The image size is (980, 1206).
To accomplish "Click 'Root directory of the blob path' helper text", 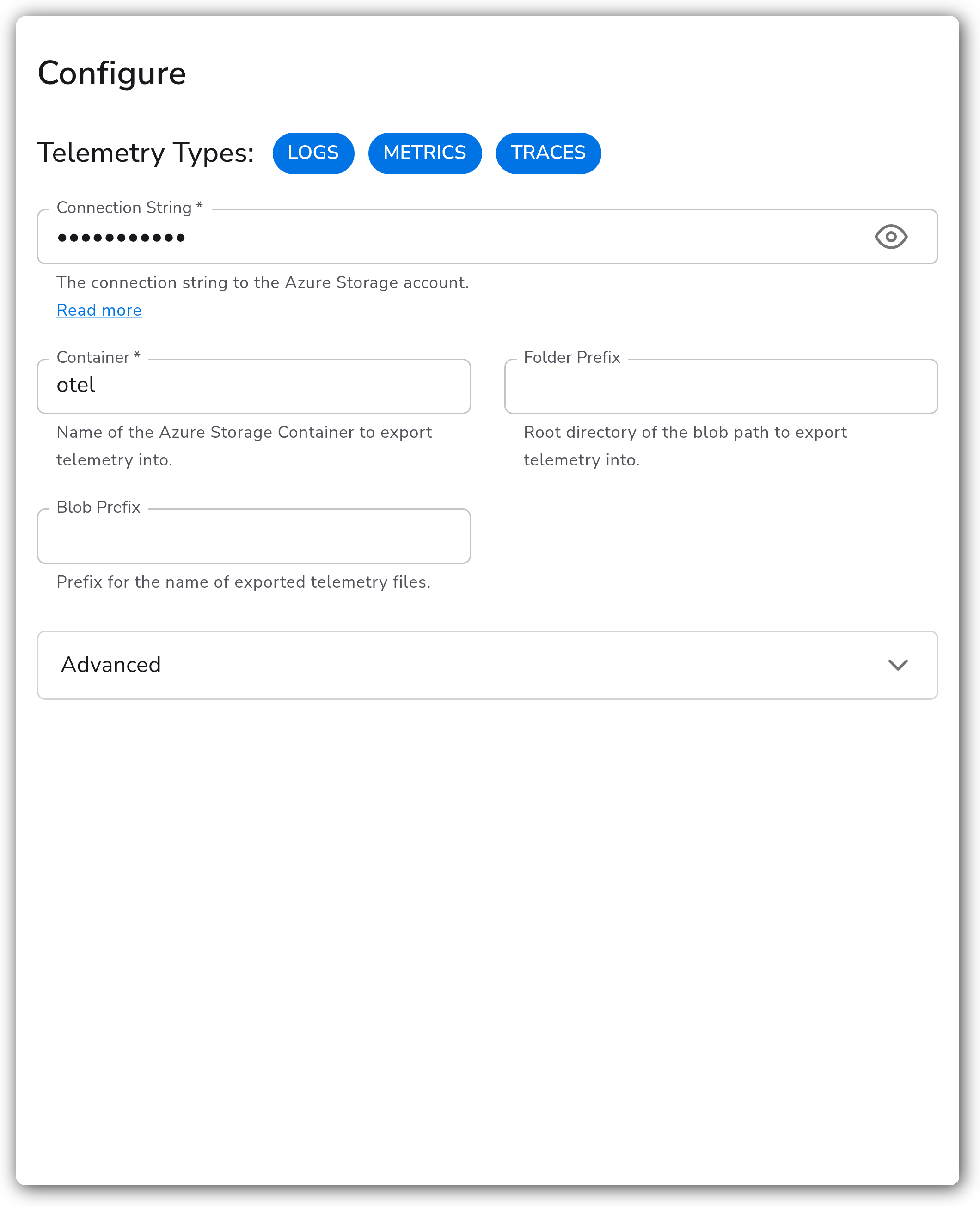I will coord(686,446).
